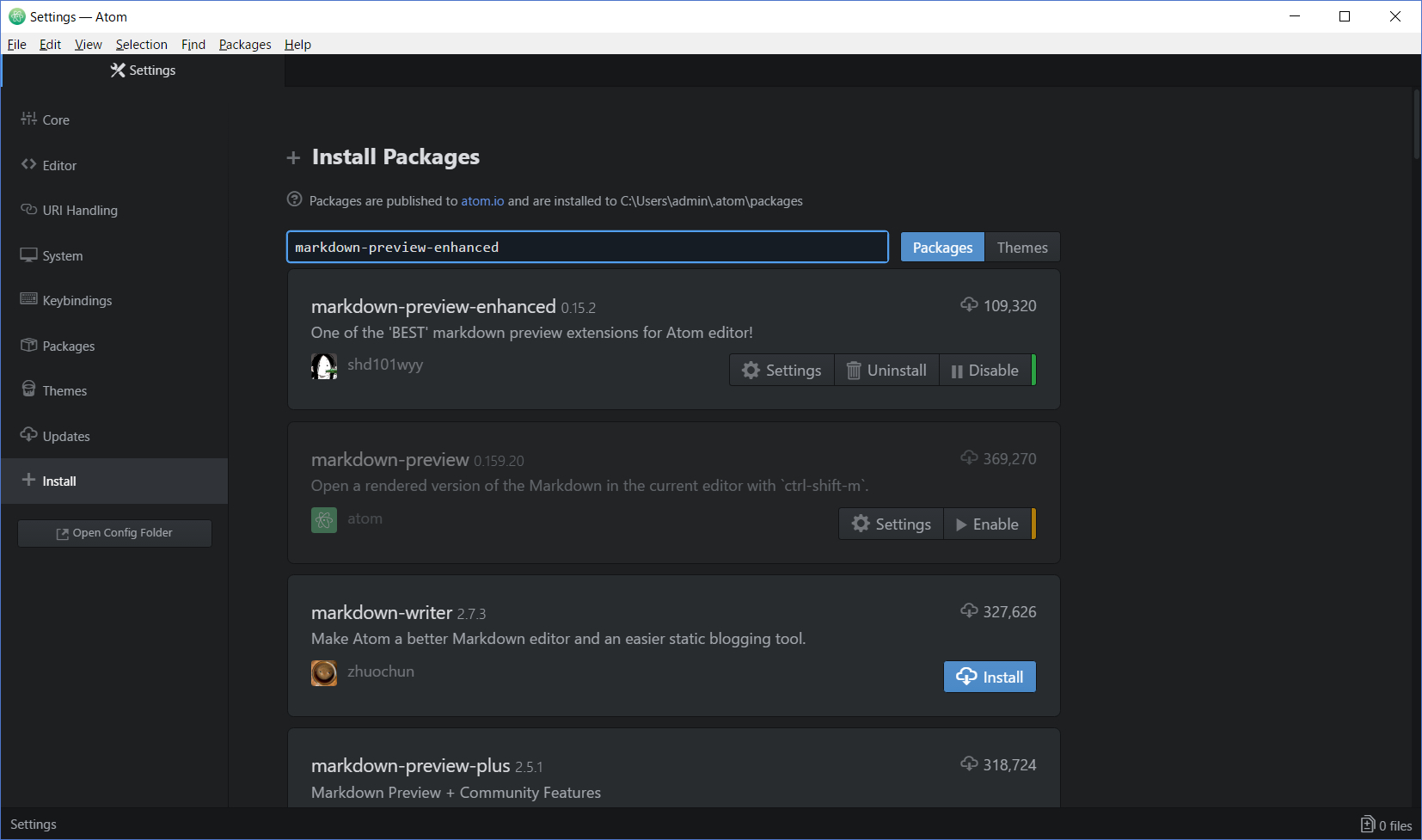Select the Editor settings section
The width and height of the screenshot is (1422, 840).
point(58,165)
